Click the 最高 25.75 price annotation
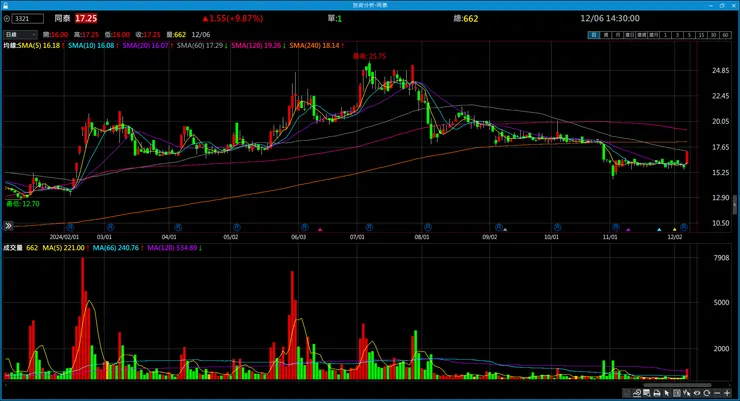Viewport: 740px width, 401px height. [370, 56]
